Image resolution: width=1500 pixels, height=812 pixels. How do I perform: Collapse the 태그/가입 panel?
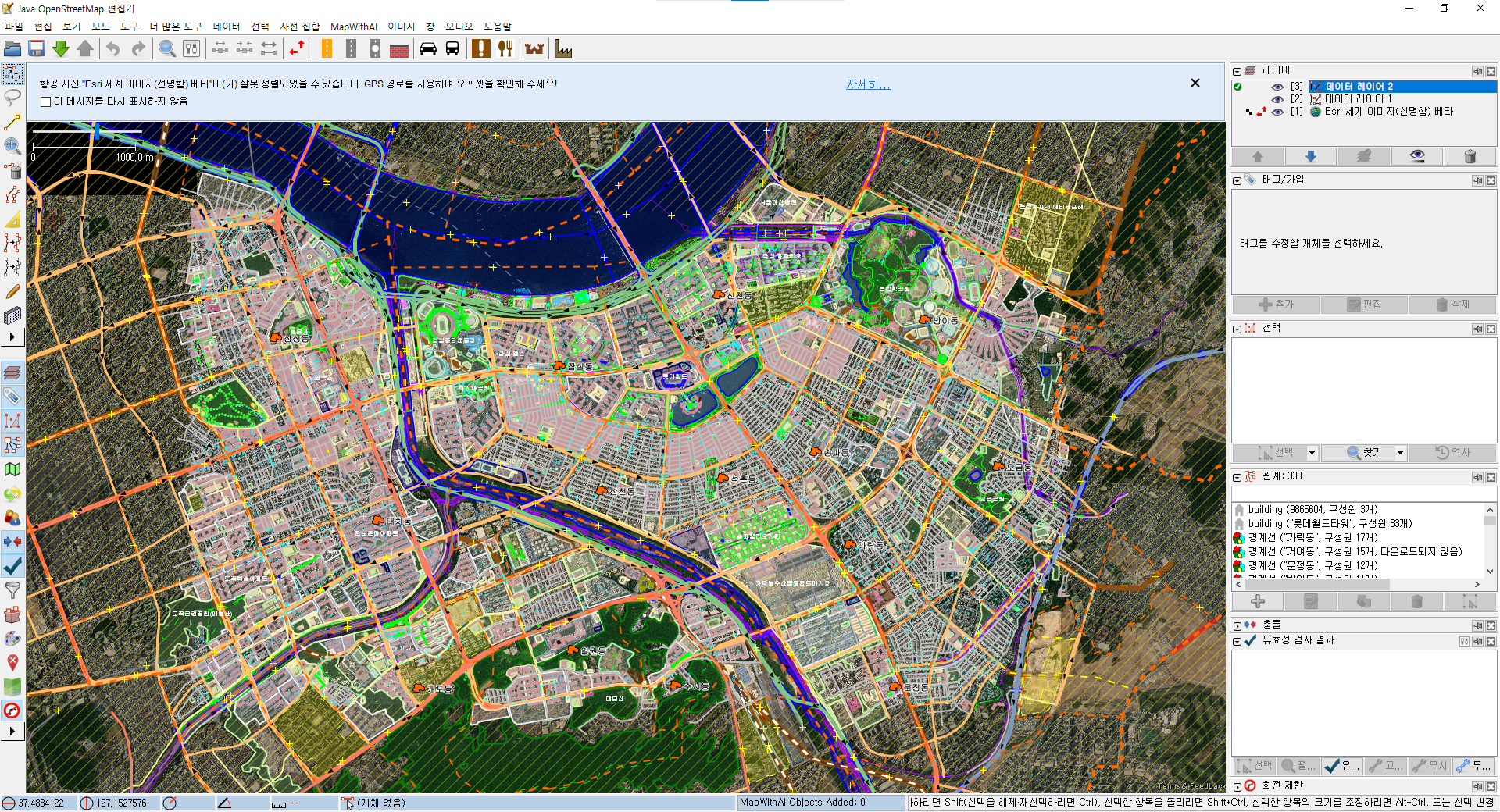click(x=1237, y=180)
